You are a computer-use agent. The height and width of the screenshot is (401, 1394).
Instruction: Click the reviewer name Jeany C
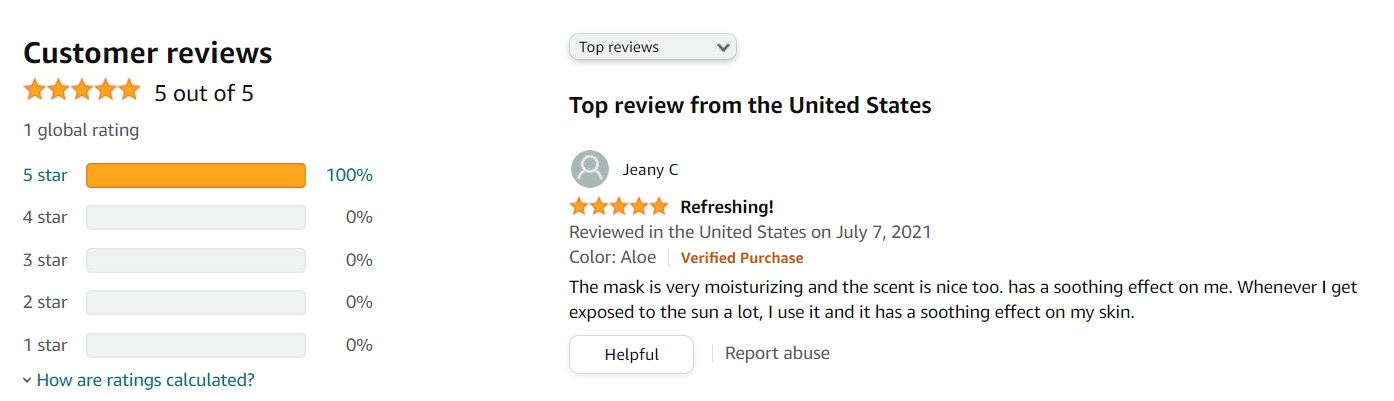[650, 170]
